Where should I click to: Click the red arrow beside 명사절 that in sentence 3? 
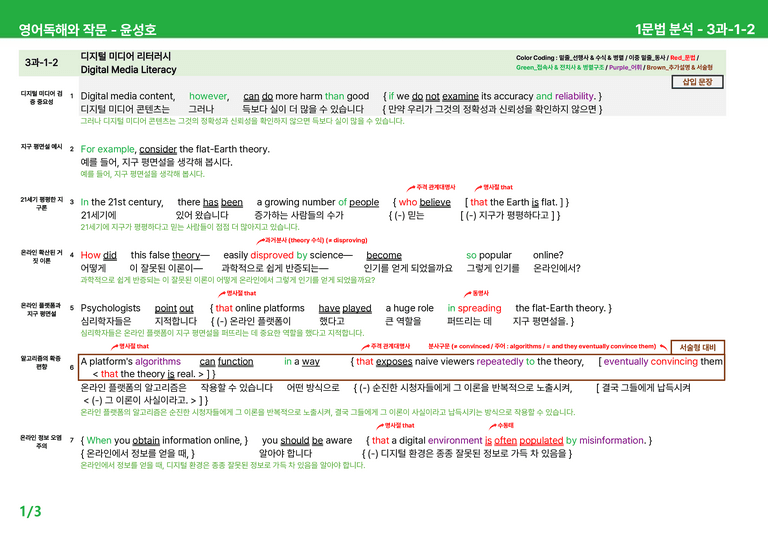pos(478,188)
